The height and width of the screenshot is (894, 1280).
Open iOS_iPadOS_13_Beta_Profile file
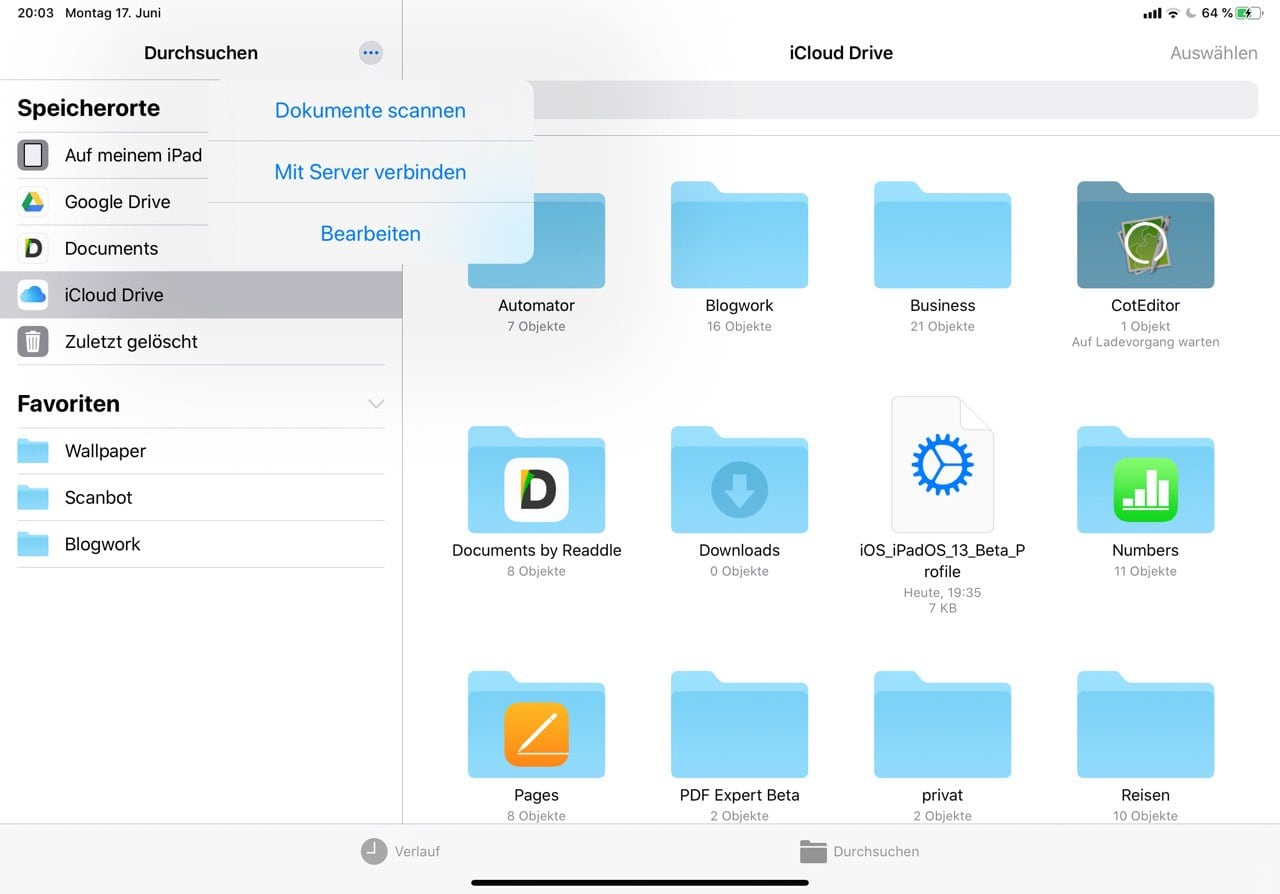(x=942, y=505)
